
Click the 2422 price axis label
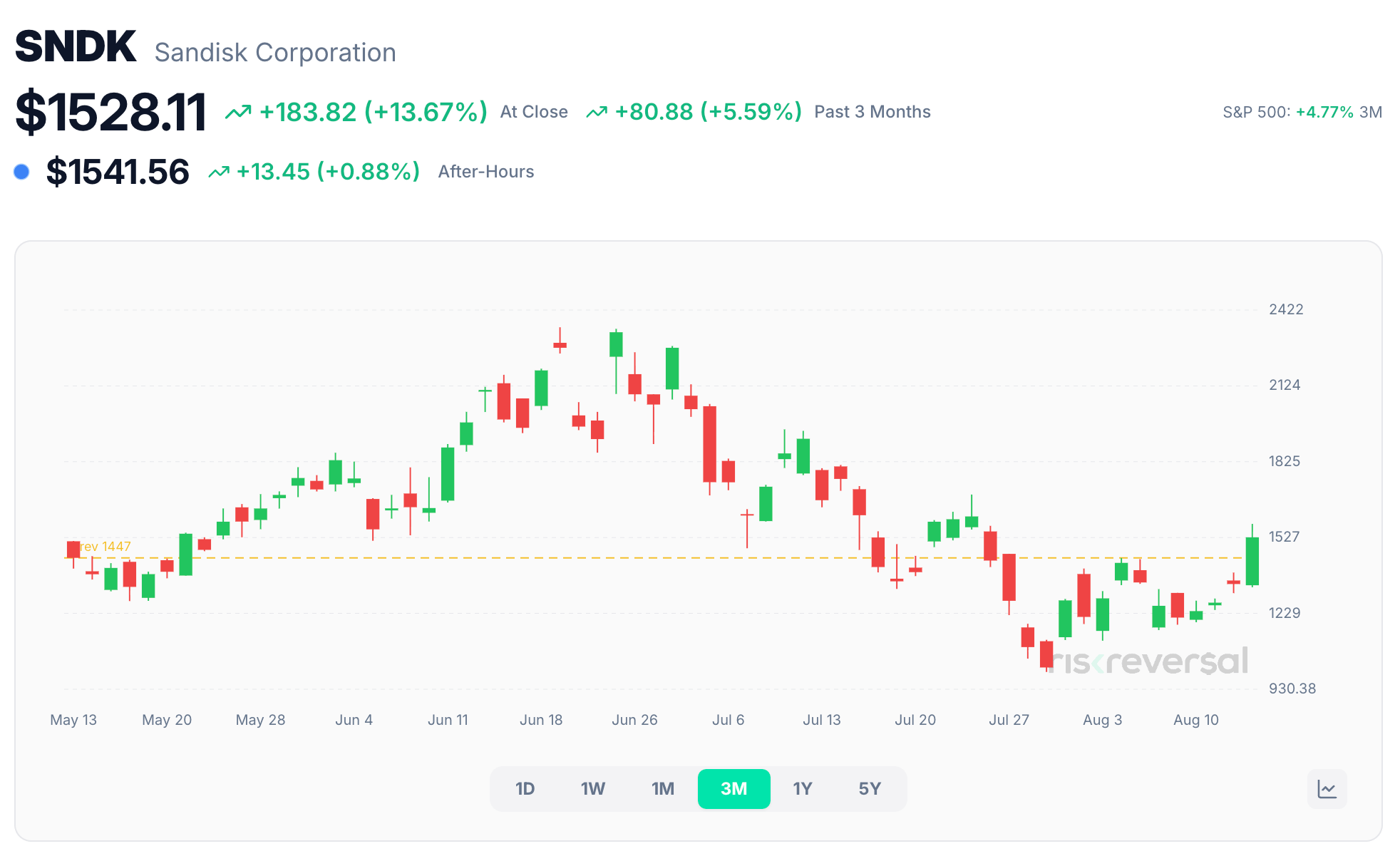coord(1286,309)
